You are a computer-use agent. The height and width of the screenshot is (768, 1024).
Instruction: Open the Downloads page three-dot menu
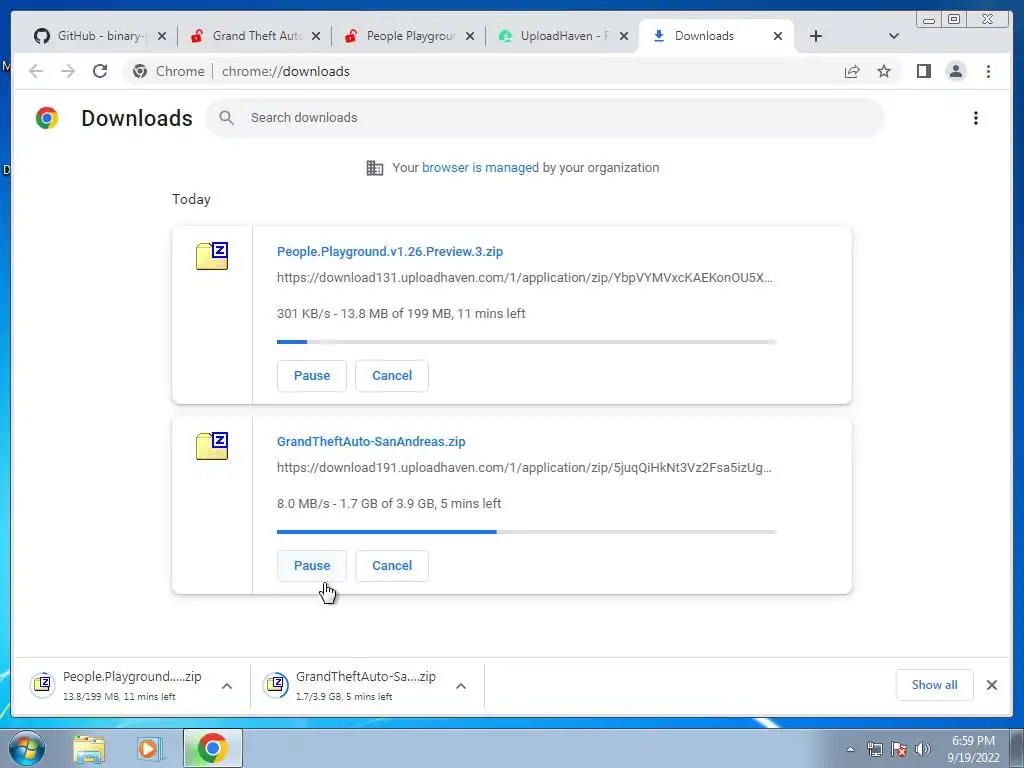tap(976, 118)
